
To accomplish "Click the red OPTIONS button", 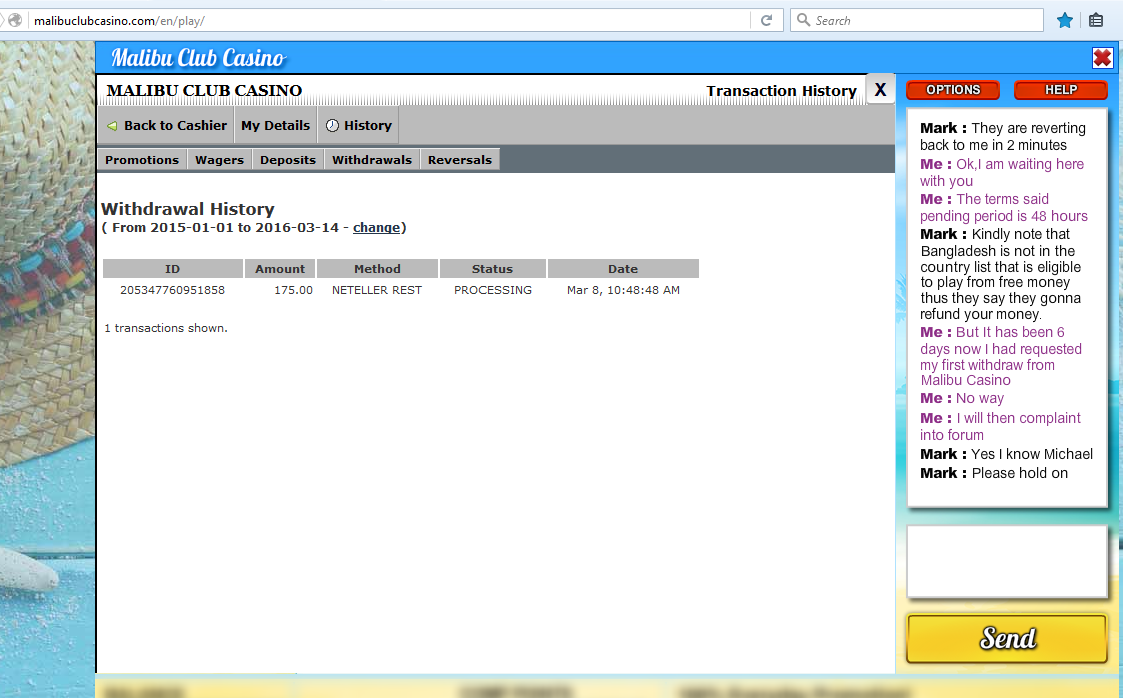I will click(953, 90).
